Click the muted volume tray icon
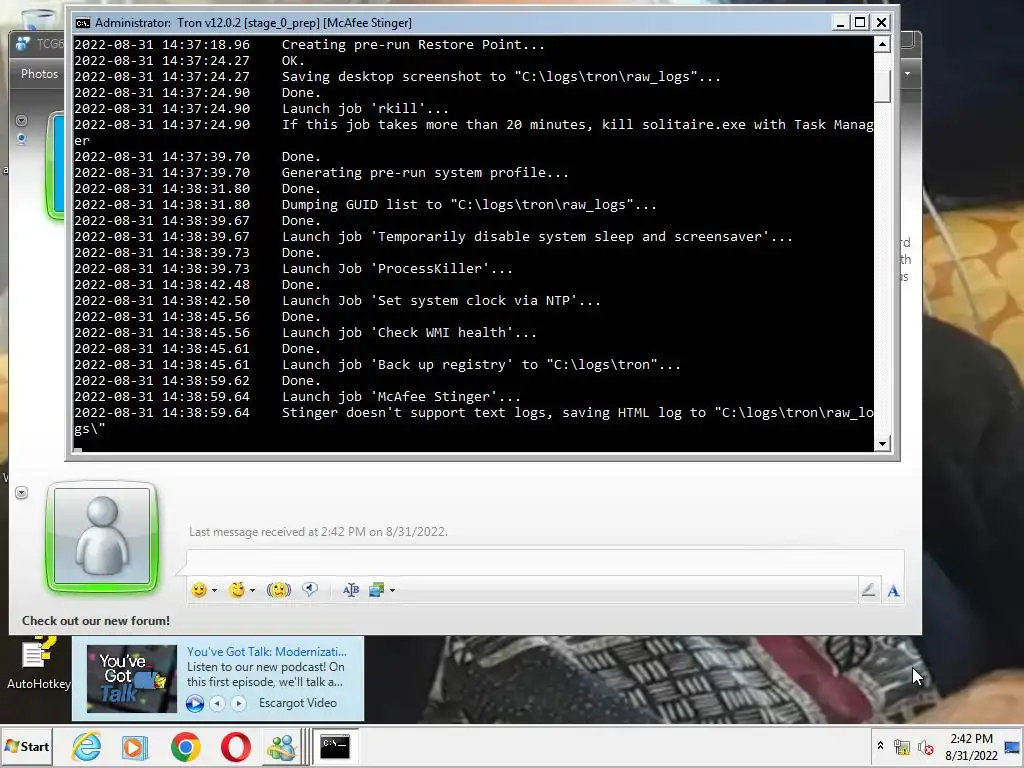This screenshot has height=768, width=1024. (925, 747)
